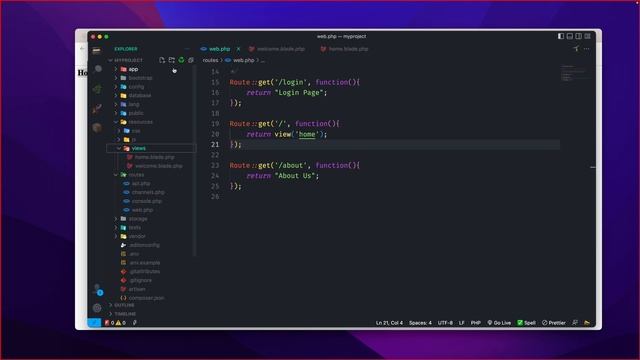Viewport: 640px width, 360px height.
Task: Open welcome.blade.php in the file tree
Action: point(159,166)
